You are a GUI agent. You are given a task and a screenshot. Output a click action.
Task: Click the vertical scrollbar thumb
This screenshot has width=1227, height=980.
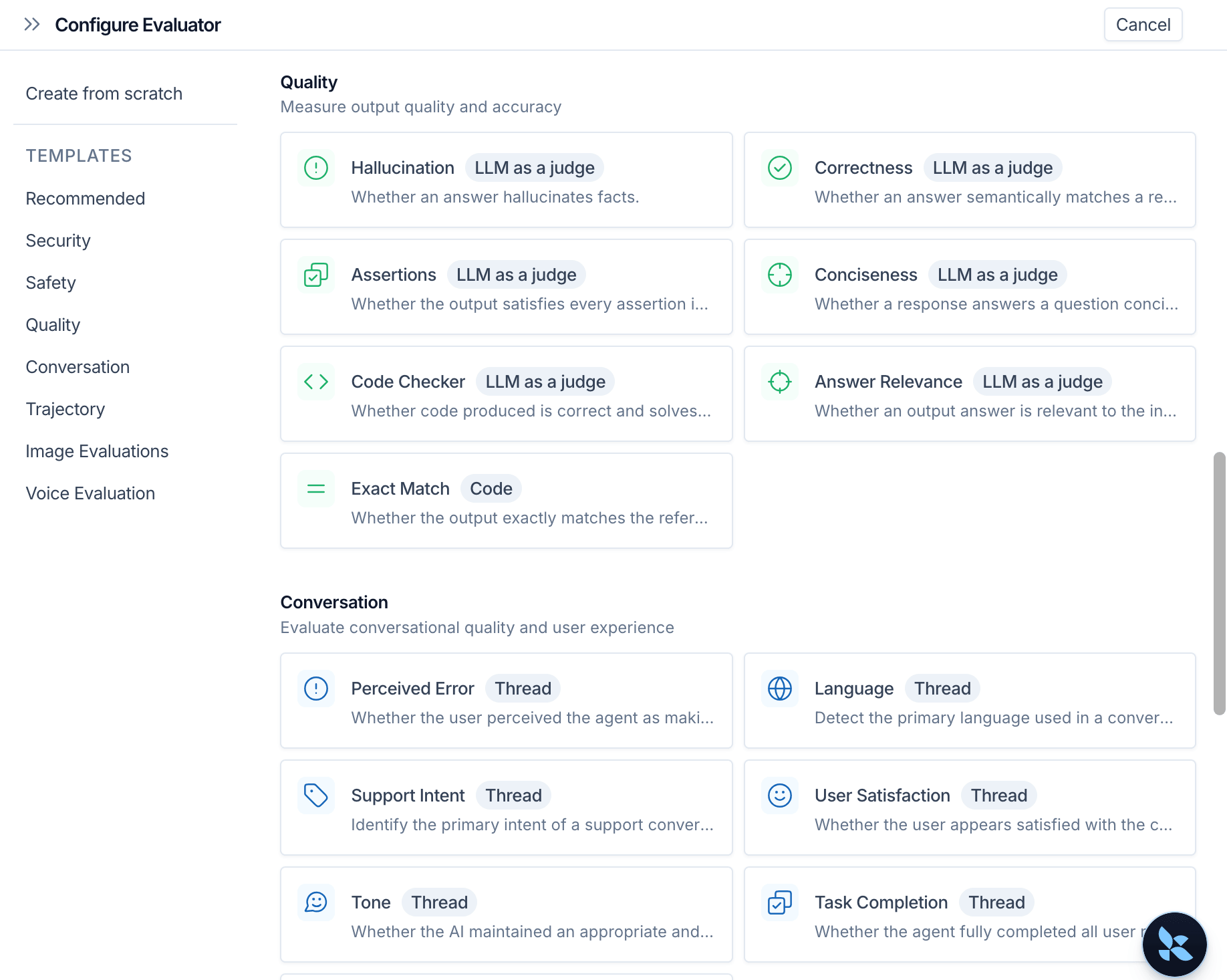pyautogui.click(x=1220, y=584)
